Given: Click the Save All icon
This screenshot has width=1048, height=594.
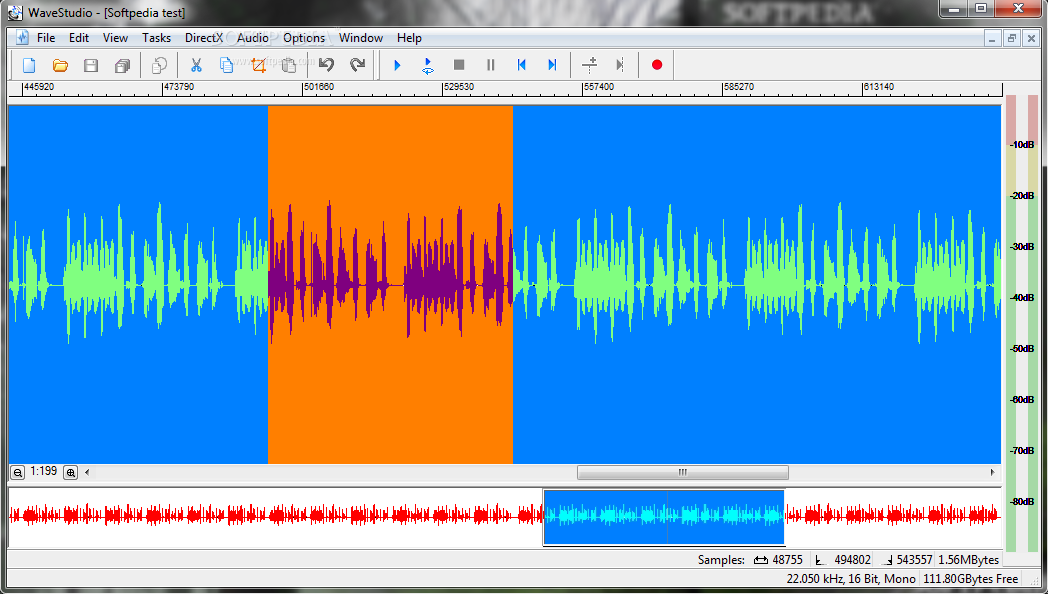Looking at the screenshot, I should click(x=122, y=65).
